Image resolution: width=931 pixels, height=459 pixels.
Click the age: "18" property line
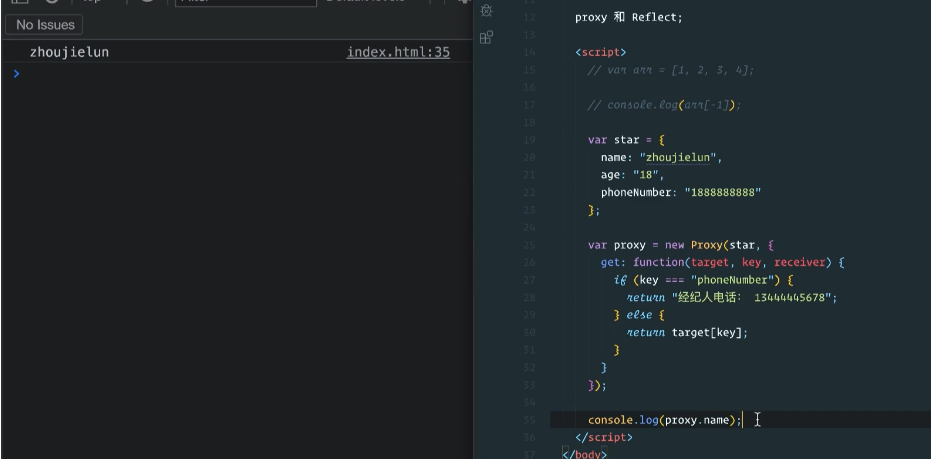[x=632, y=175]
